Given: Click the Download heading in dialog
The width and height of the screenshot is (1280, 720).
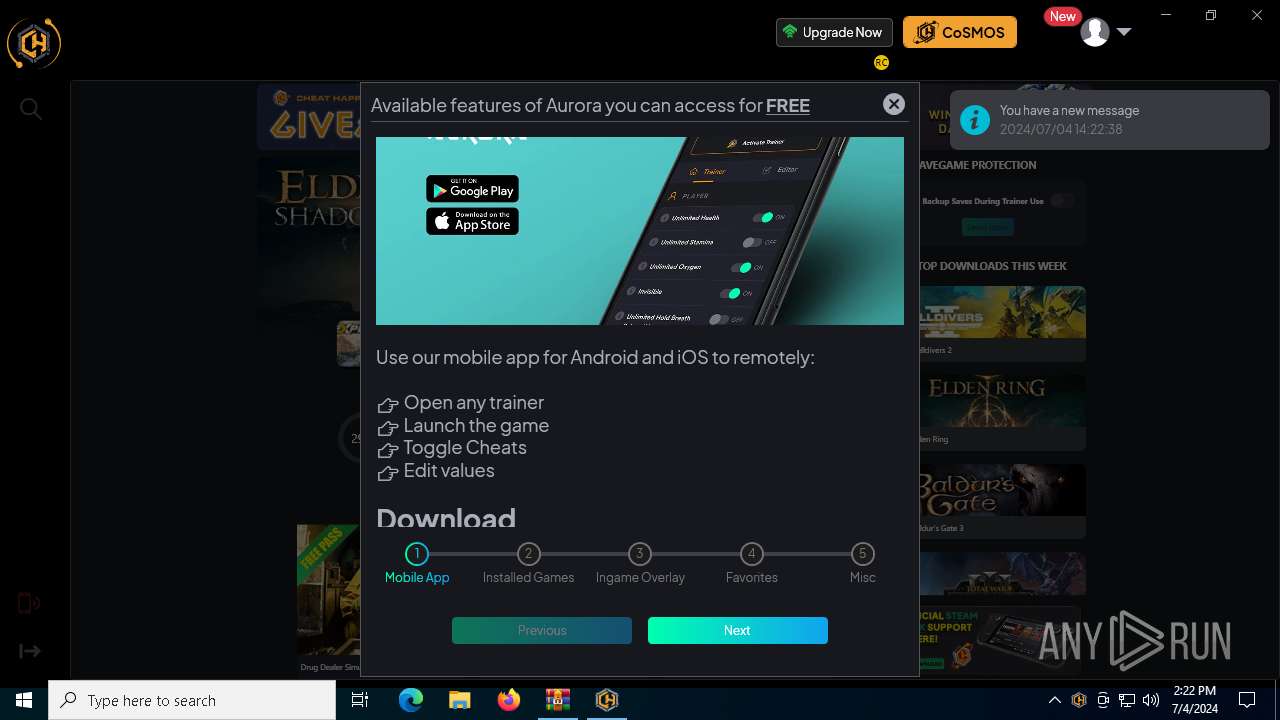Looking at the screenshot, I should (446, 518).
